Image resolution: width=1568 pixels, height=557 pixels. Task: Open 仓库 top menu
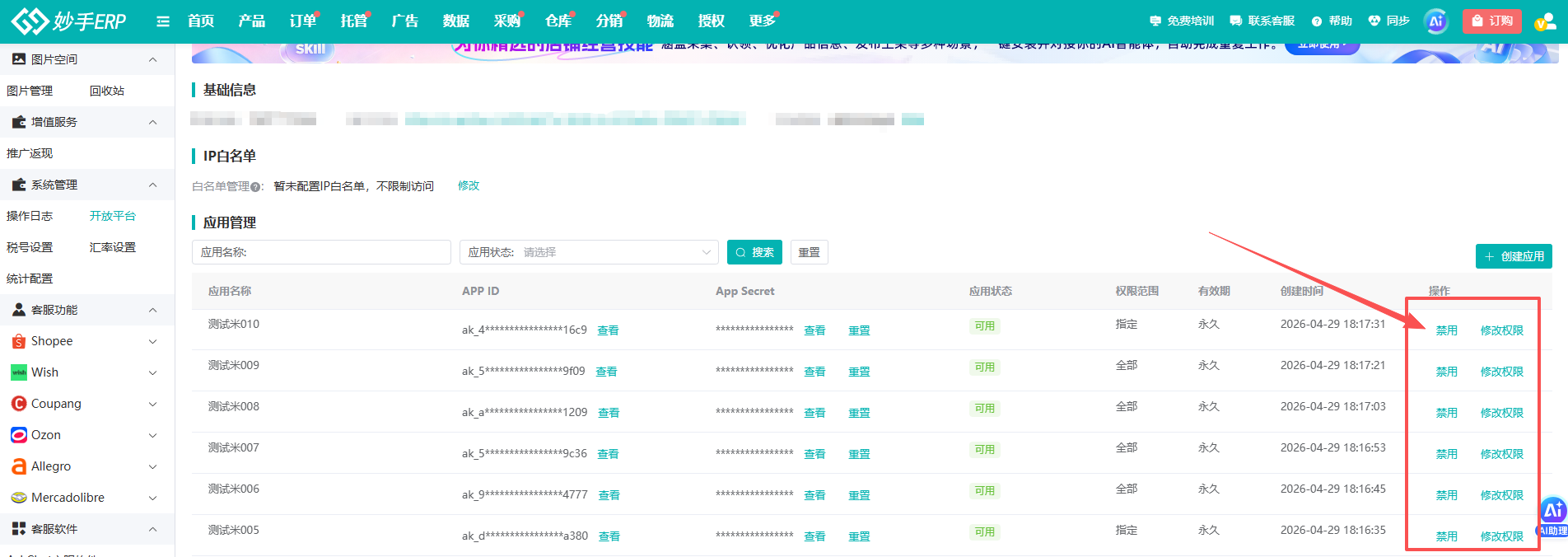(558, 21)
